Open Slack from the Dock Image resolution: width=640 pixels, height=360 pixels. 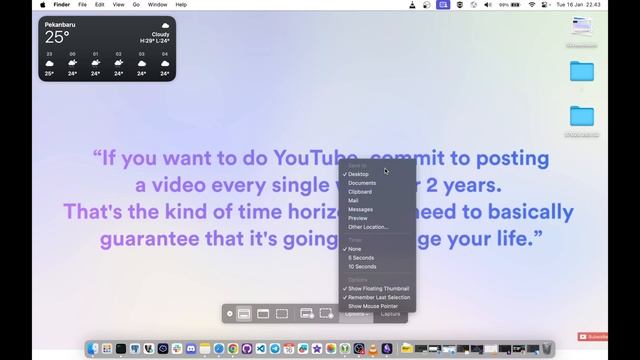(177, 349)
